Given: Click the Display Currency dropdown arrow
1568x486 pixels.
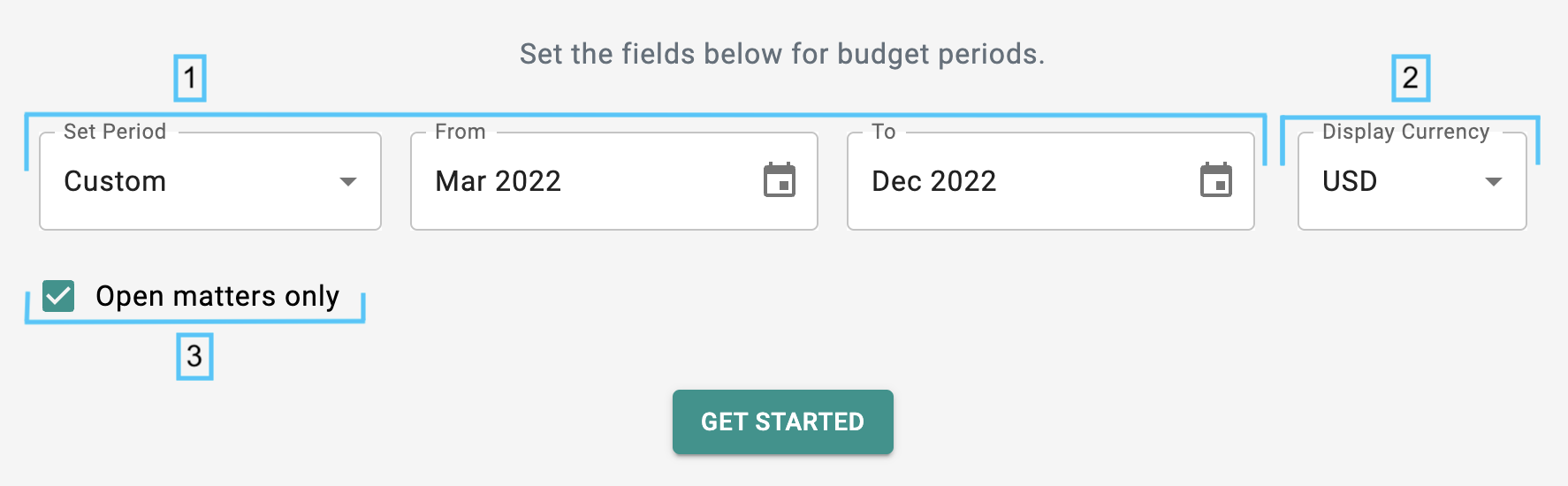Looking at the screenshot, I should point(1494,181).
